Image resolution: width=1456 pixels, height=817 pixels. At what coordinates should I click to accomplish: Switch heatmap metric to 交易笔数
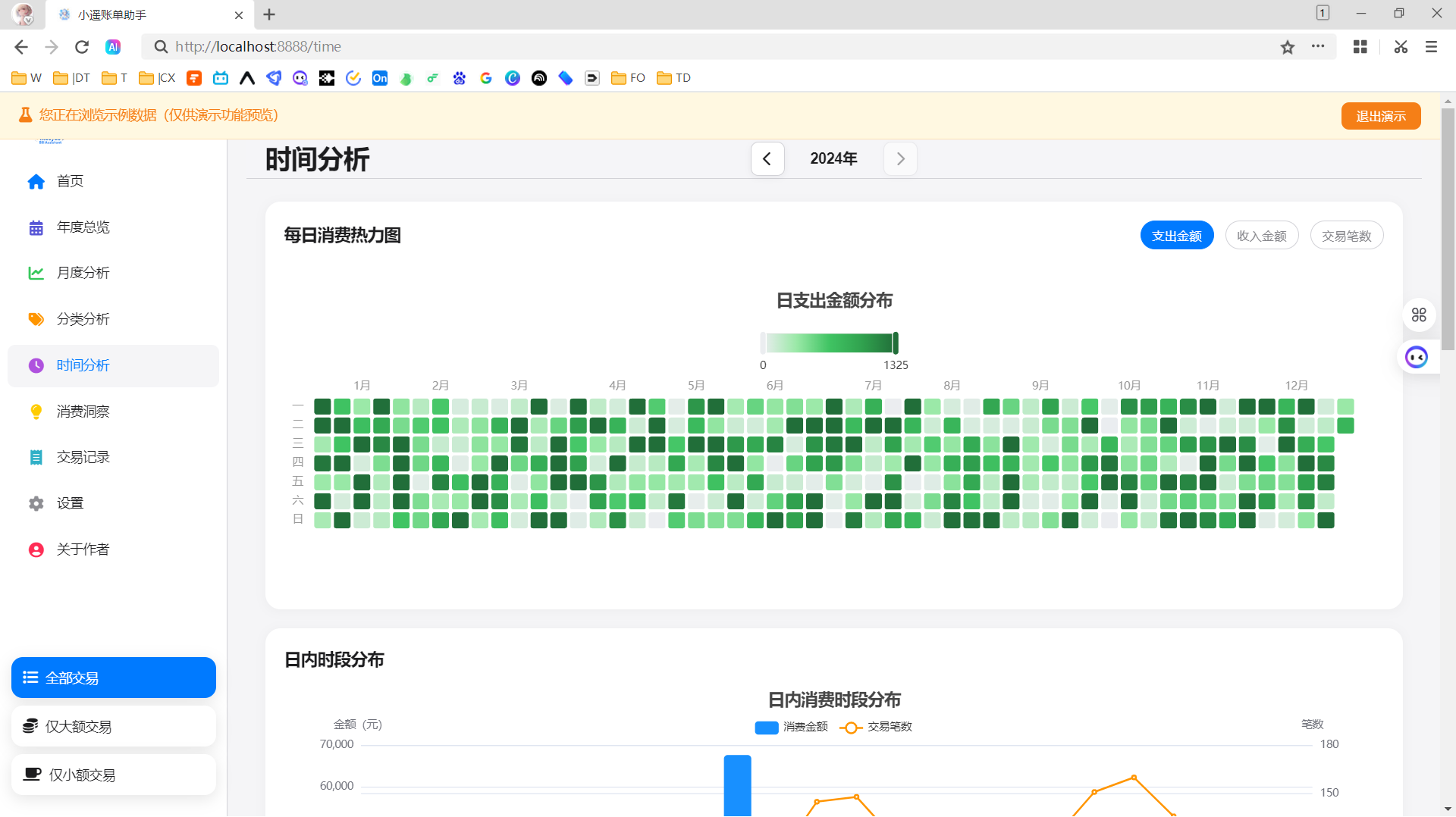[x=1346, y=235]
